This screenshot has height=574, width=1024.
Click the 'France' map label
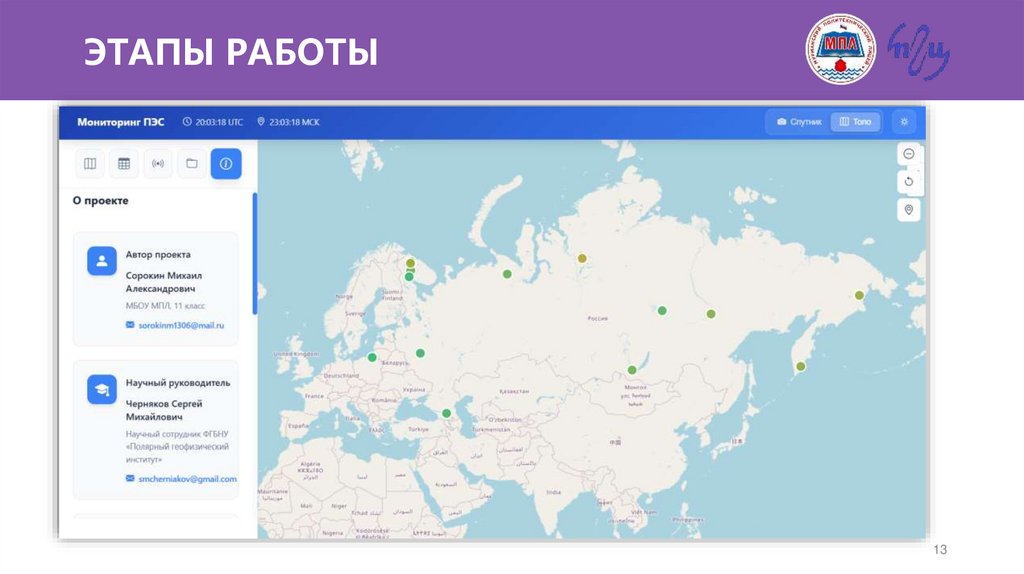(x=314, y=396)
